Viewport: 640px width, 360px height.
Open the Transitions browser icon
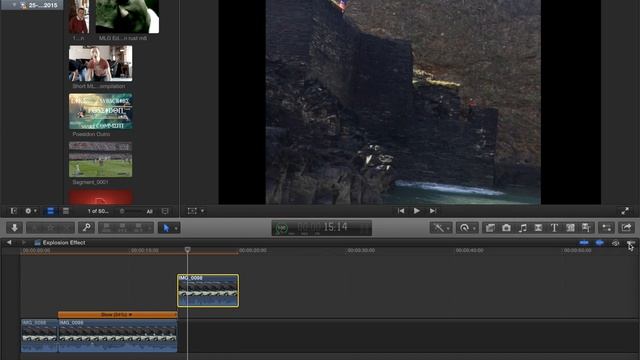coord(538,228)
